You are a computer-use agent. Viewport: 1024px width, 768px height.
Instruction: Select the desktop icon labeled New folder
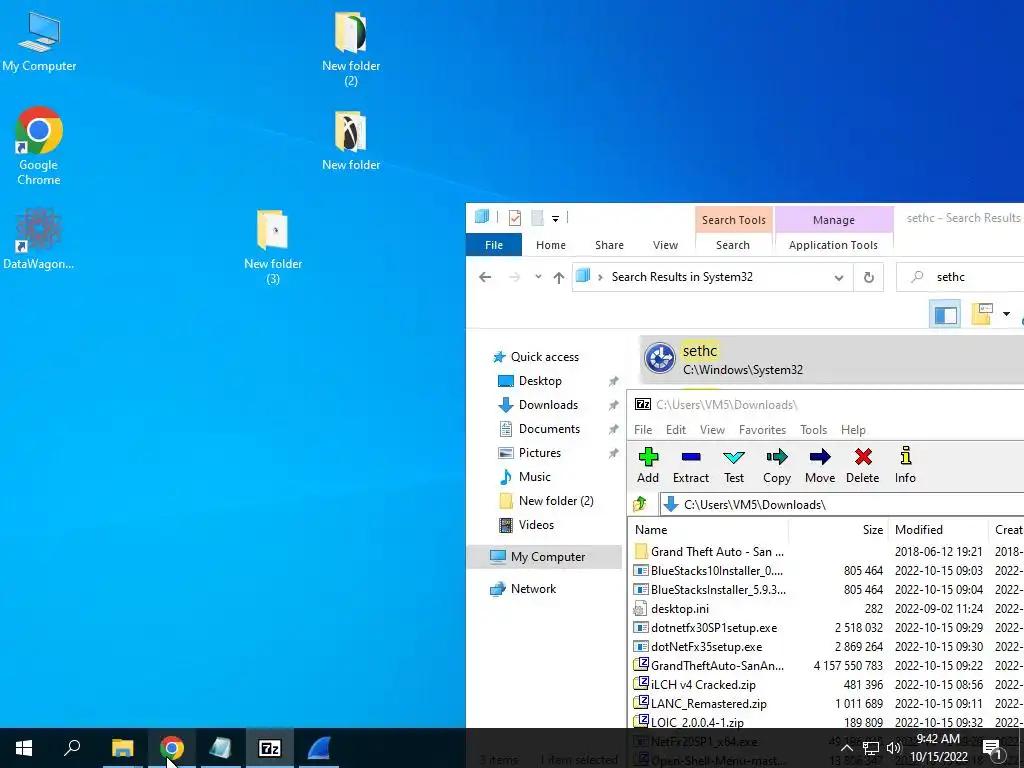pyautogui.click(x=351, y=140)
